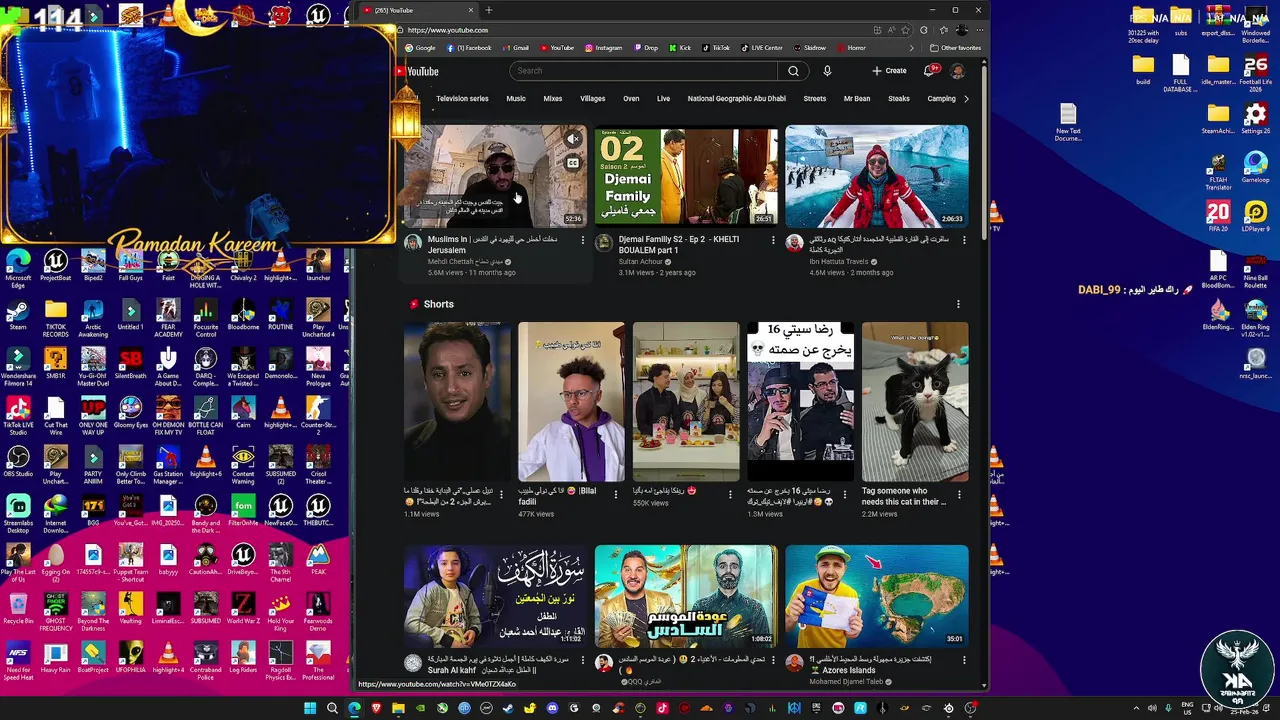The image size is (1280, 720).
Task: Open Elden Ring desktop shortcut
Action: point(1256,317)
